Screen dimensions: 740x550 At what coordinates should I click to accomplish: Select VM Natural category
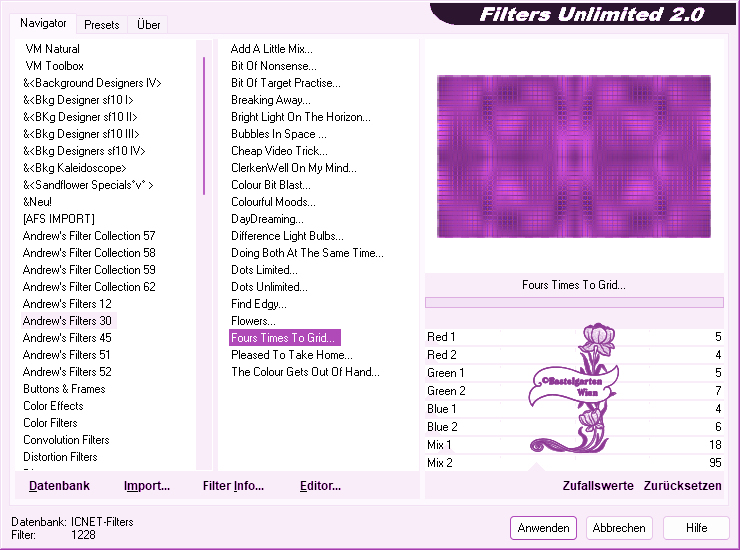pyautogui.click(x=52, y=49)
